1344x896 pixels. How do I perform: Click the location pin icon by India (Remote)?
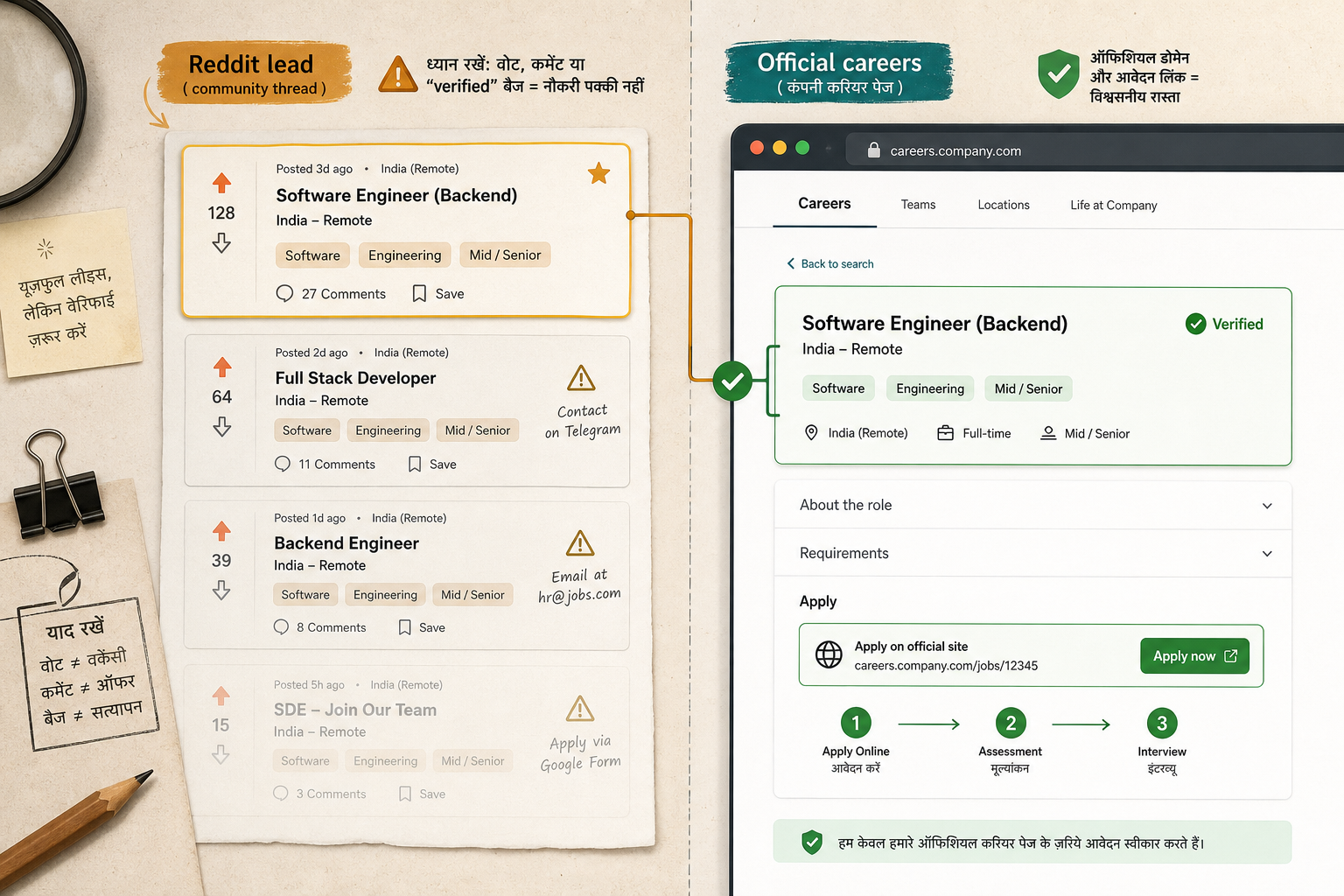tap(811, 433)
